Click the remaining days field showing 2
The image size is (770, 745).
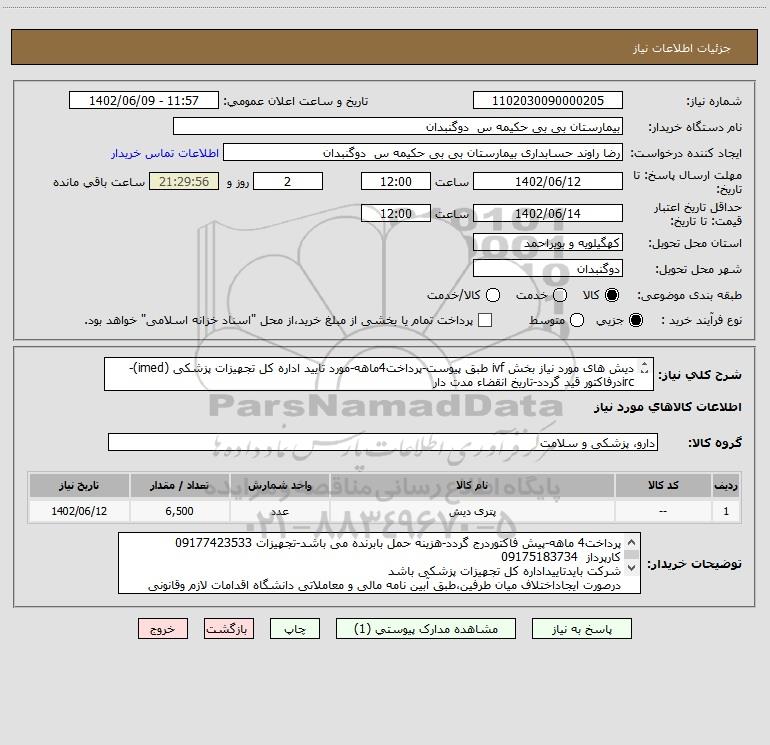288,181
